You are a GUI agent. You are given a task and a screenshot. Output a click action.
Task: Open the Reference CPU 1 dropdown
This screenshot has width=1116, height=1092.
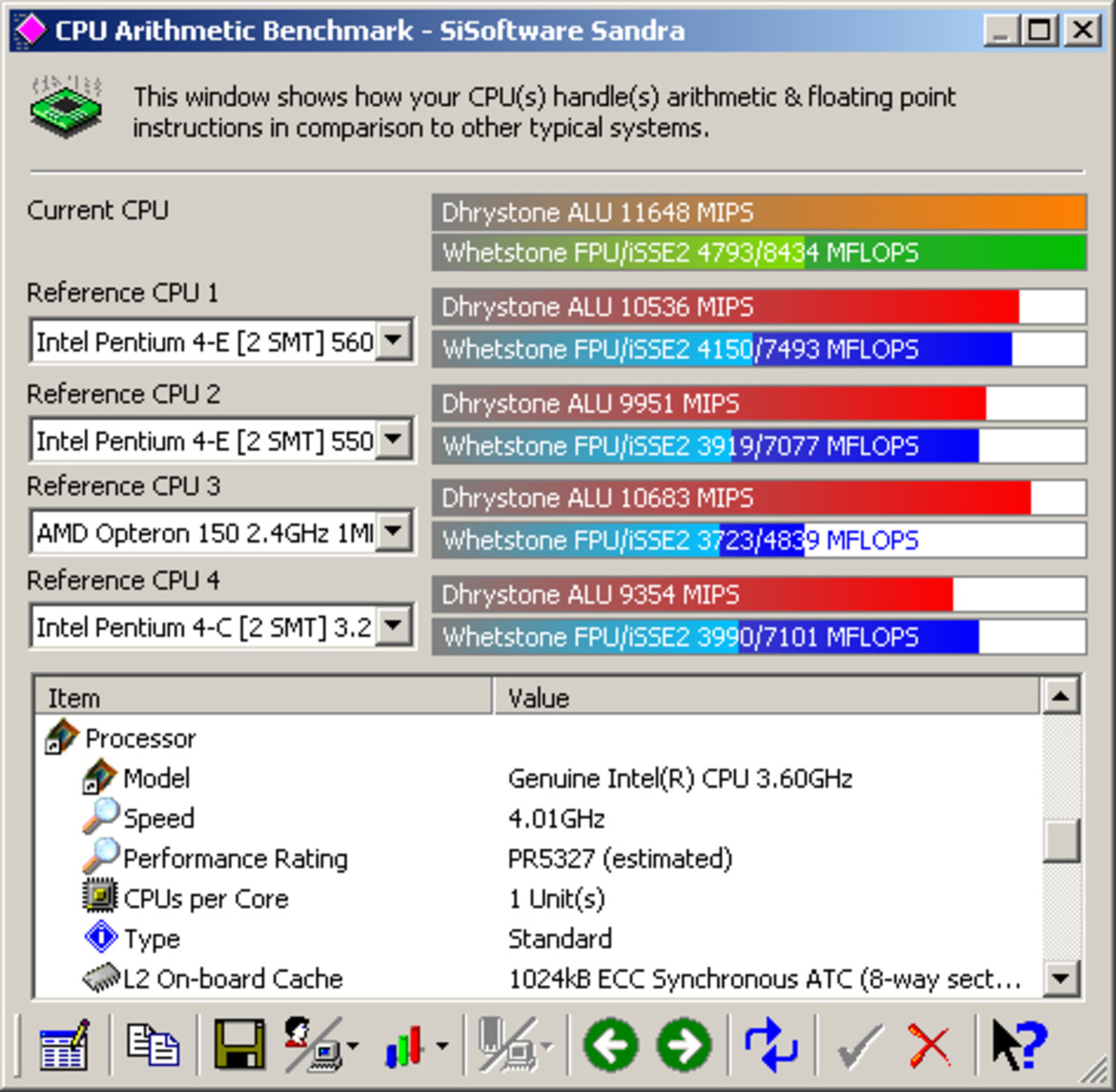click(394, 340)
